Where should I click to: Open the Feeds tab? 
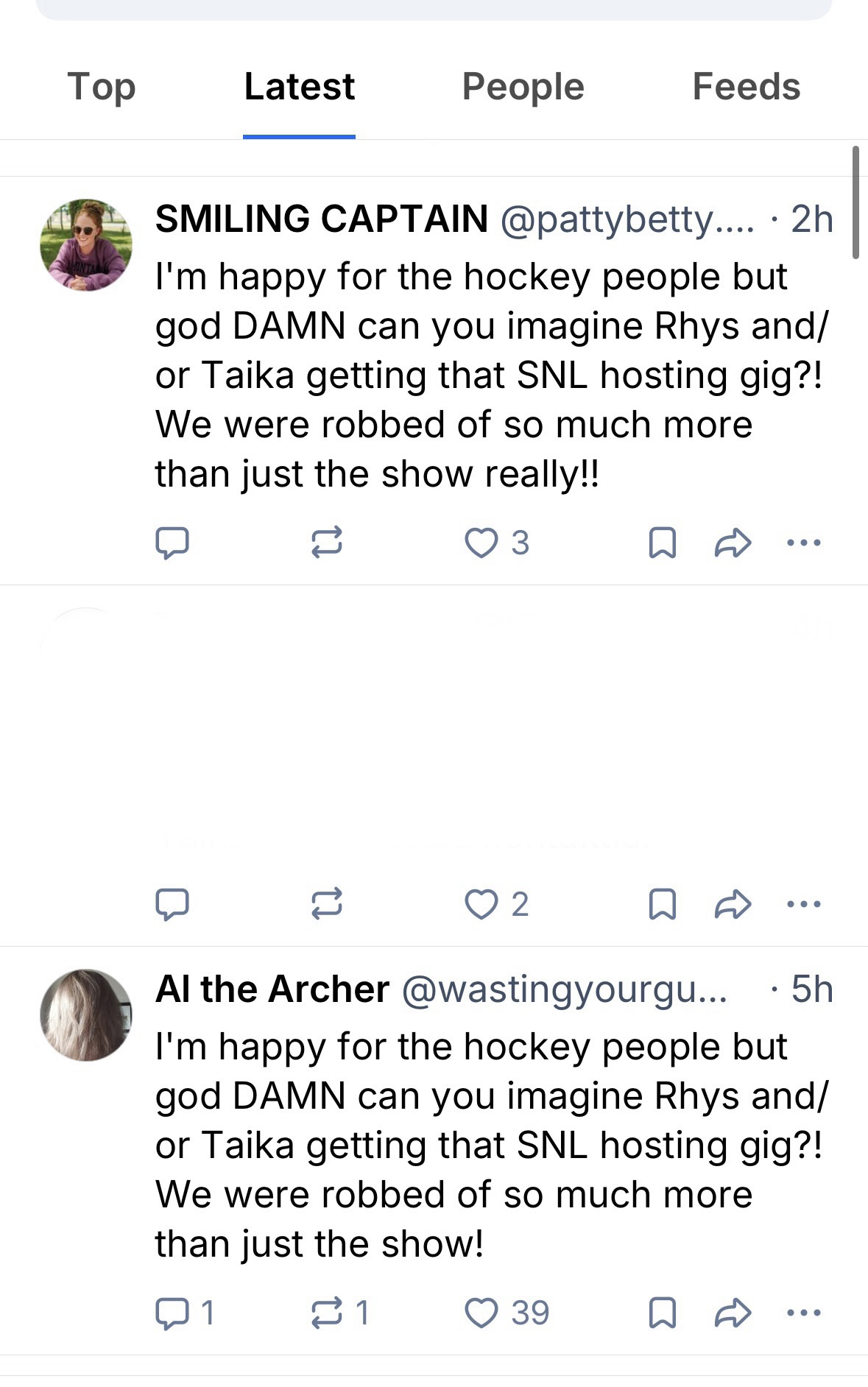tap(746, 87)
